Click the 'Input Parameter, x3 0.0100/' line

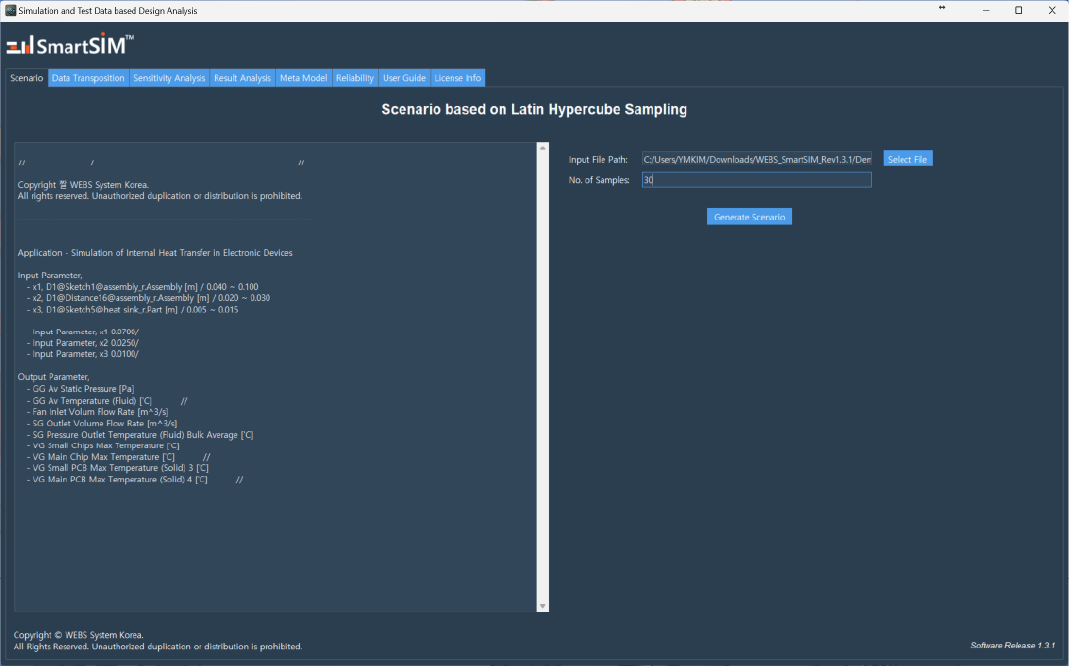[82, 354]
